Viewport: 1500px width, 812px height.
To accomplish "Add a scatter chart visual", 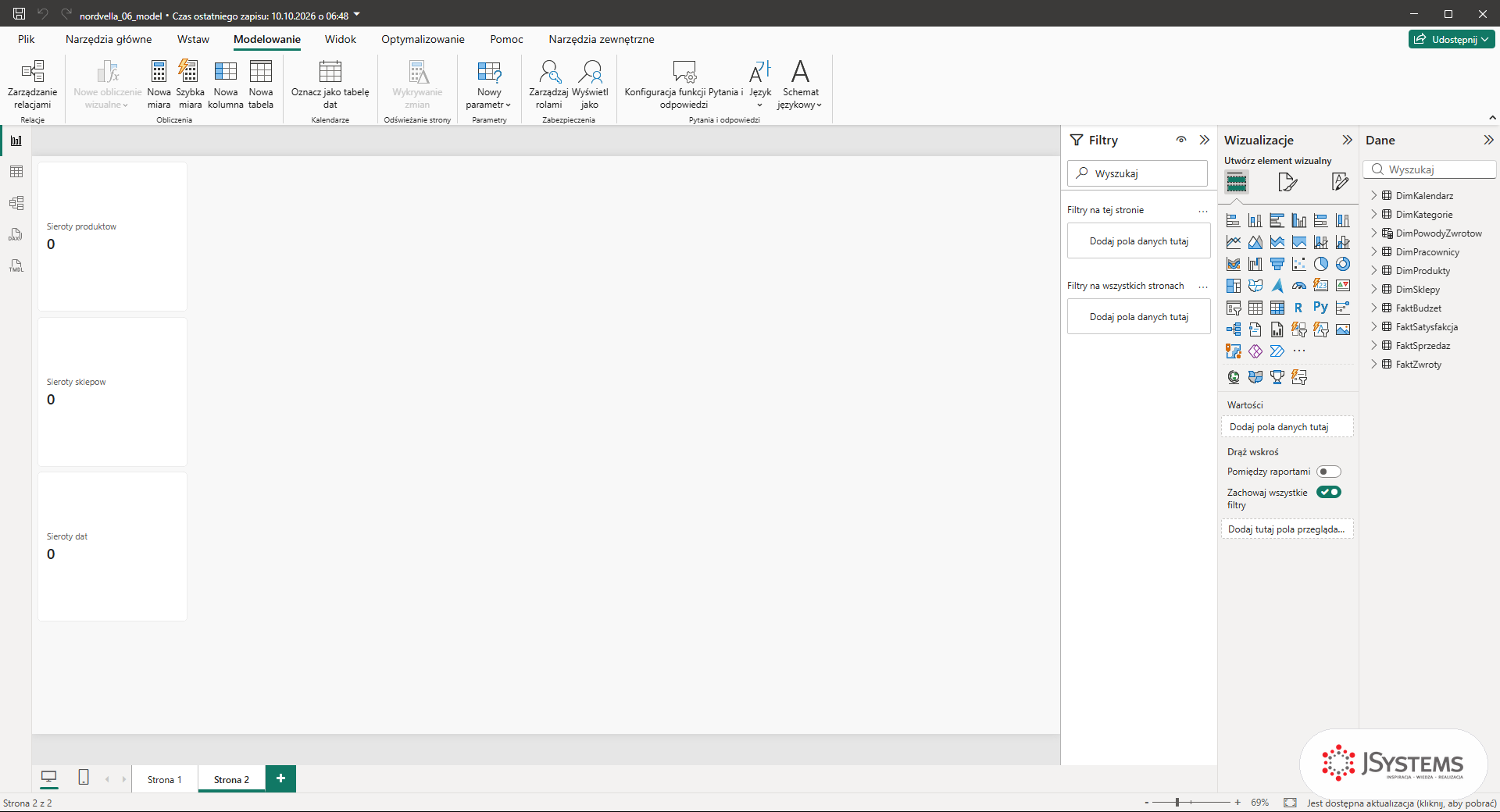I will 1298,264.
